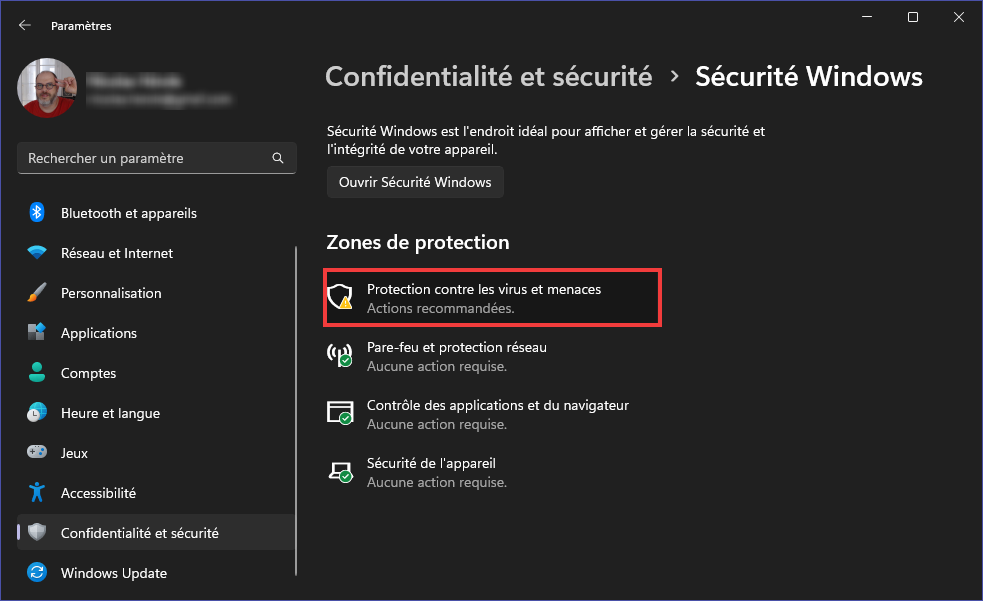This screenshot has height=601, width=983.
Task: Click the Sécurité de l'appareil laptop icon
Action: (341, 471)
